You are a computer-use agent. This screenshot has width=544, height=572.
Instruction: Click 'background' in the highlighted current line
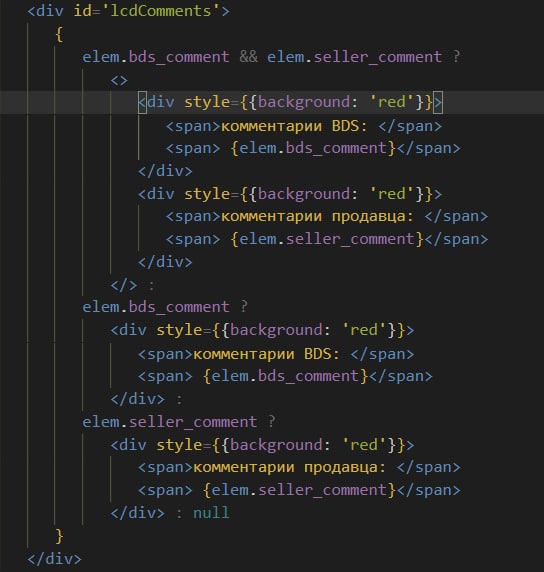pos(304,102)
